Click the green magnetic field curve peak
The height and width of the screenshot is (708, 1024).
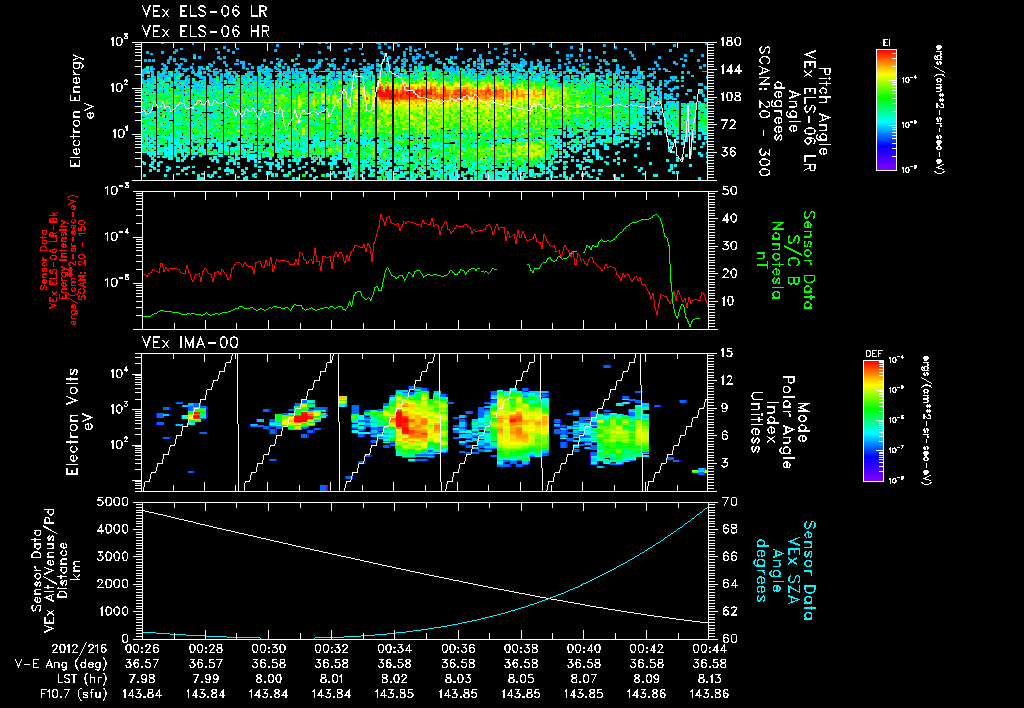(656, 216)
